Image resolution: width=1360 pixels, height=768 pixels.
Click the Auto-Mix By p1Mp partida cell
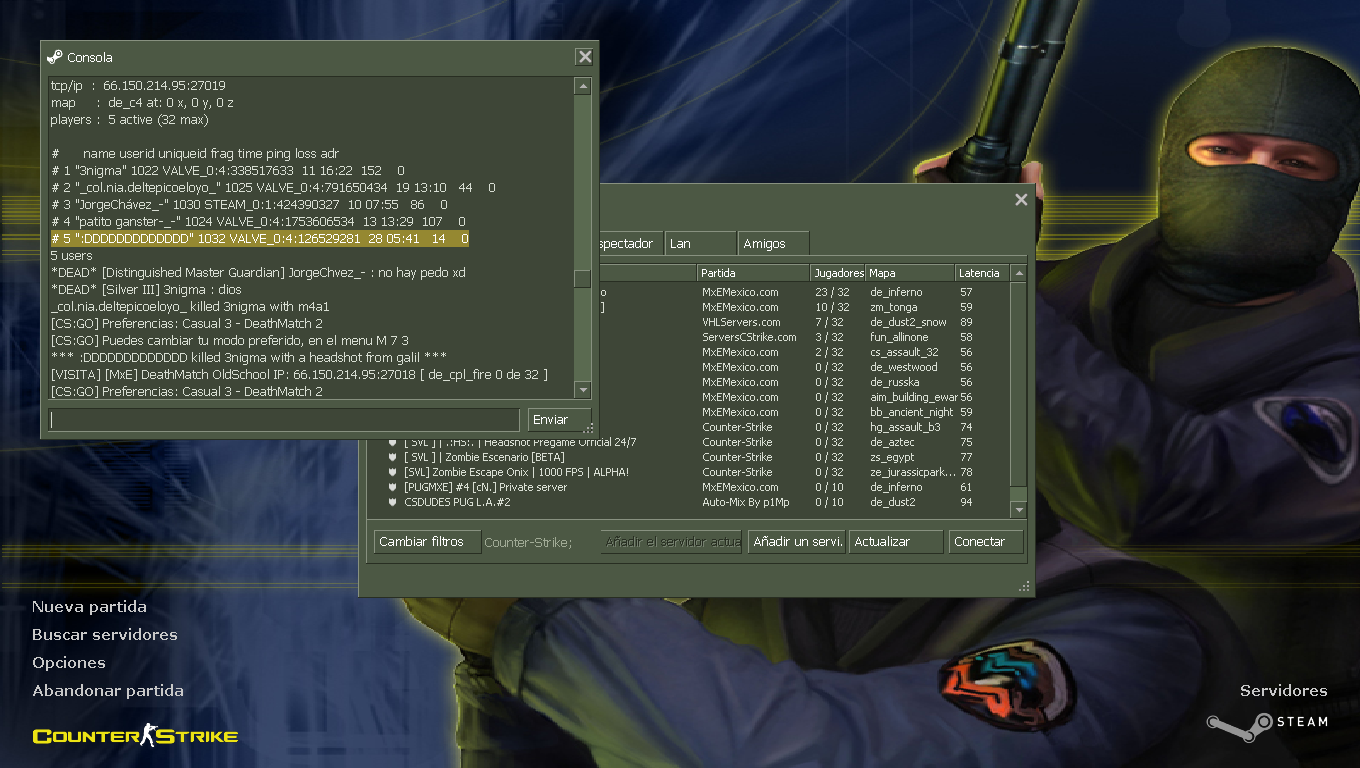(x=745, y=502)
